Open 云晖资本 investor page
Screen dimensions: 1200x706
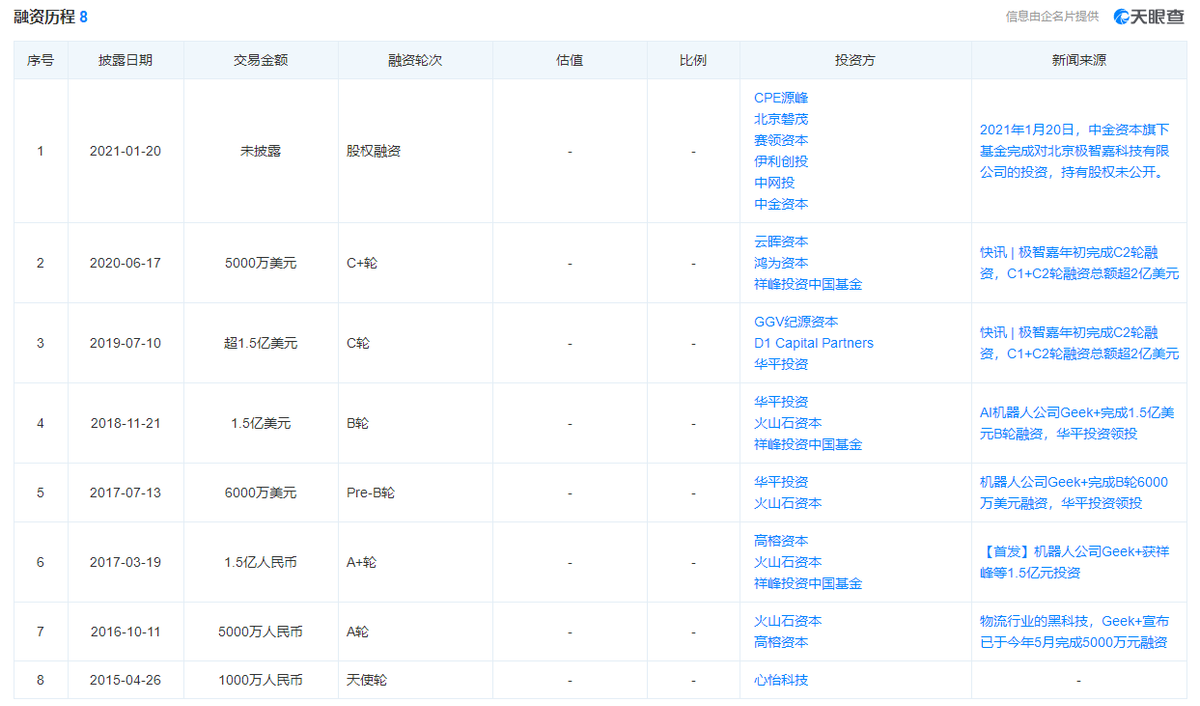click(x=781, y=242)
